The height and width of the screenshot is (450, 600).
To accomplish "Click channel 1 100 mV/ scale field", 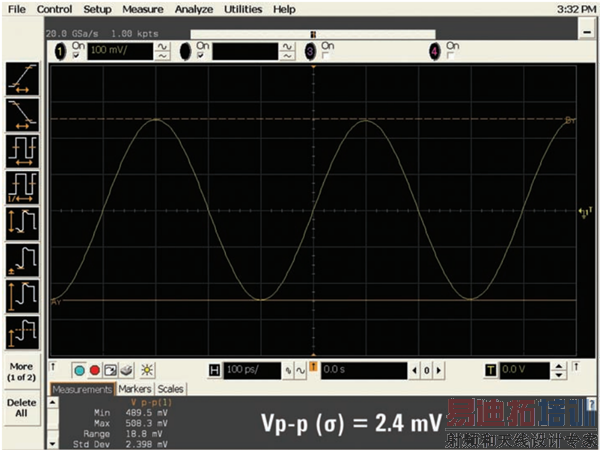I will pos(120,51).
